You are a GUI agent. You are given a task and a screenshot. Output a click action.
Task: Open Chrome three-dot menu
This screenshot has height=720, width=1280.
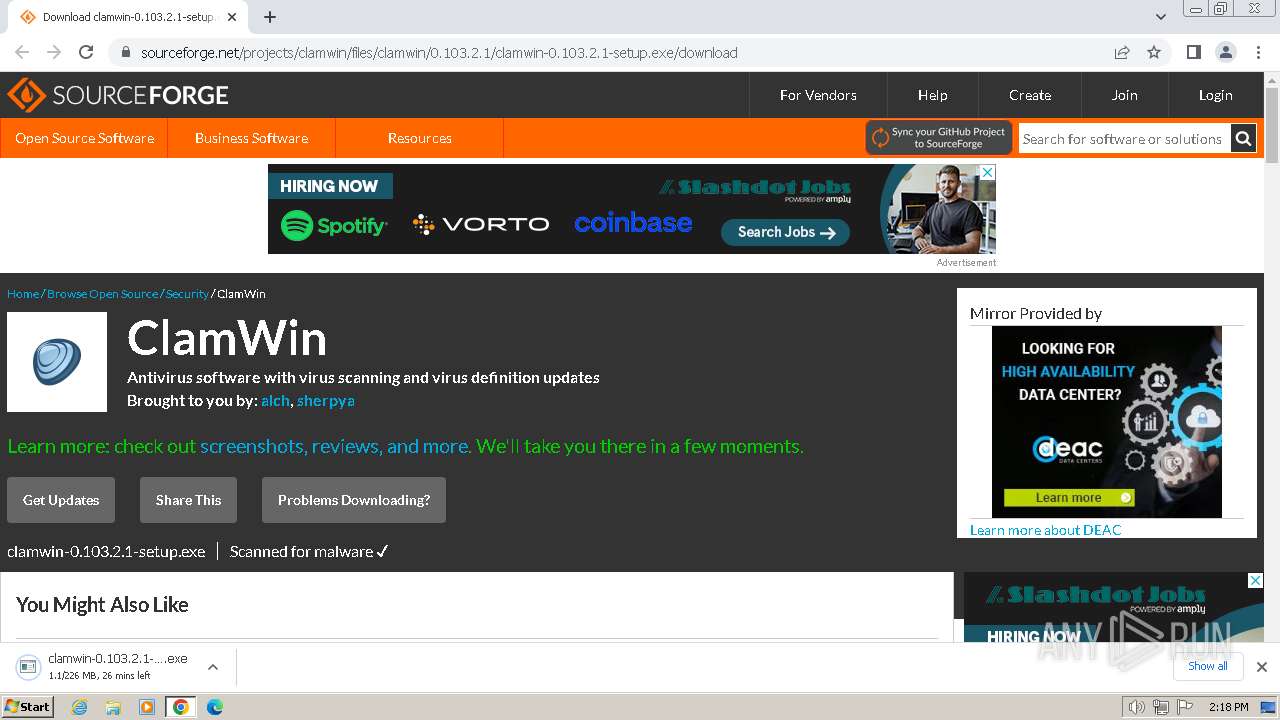[1257, 53]
